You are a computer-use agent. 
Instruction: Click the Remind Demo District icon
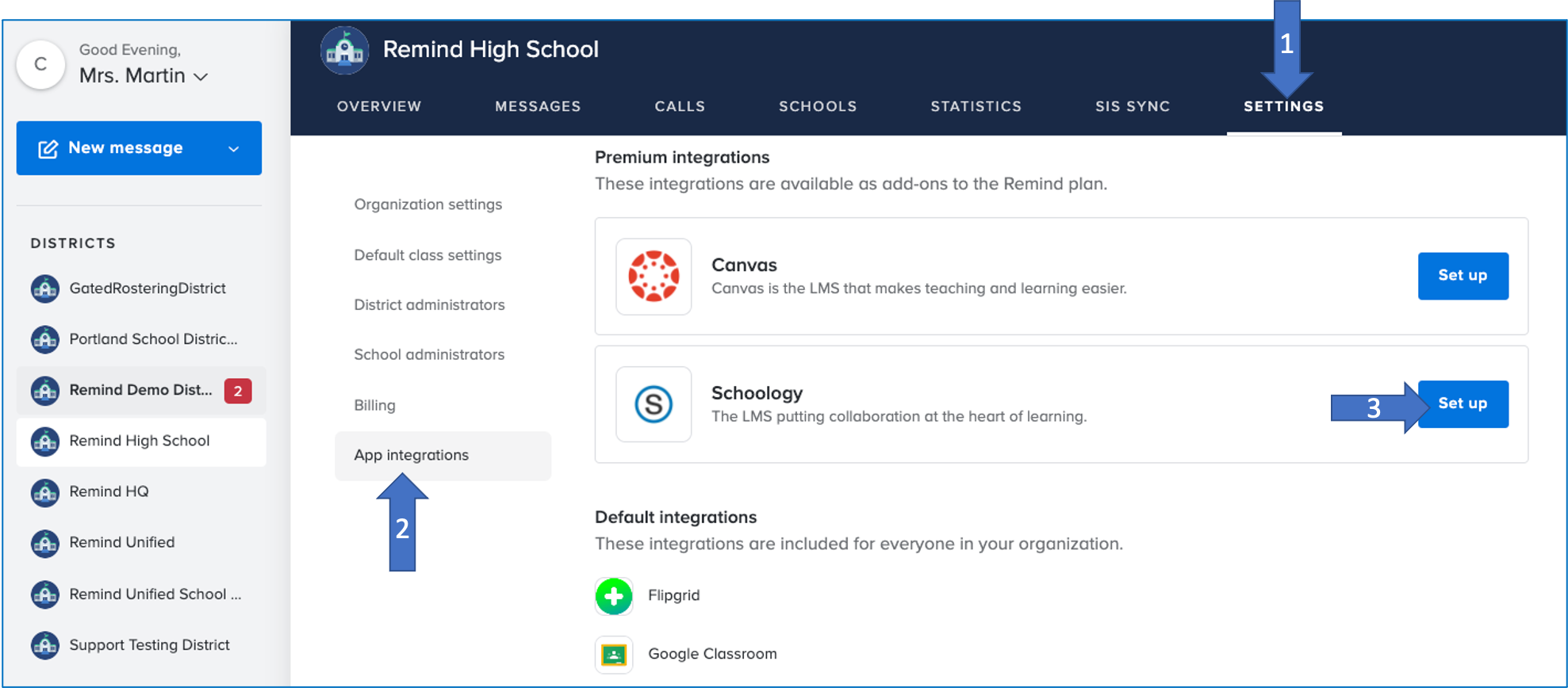(x=45, y=390)
